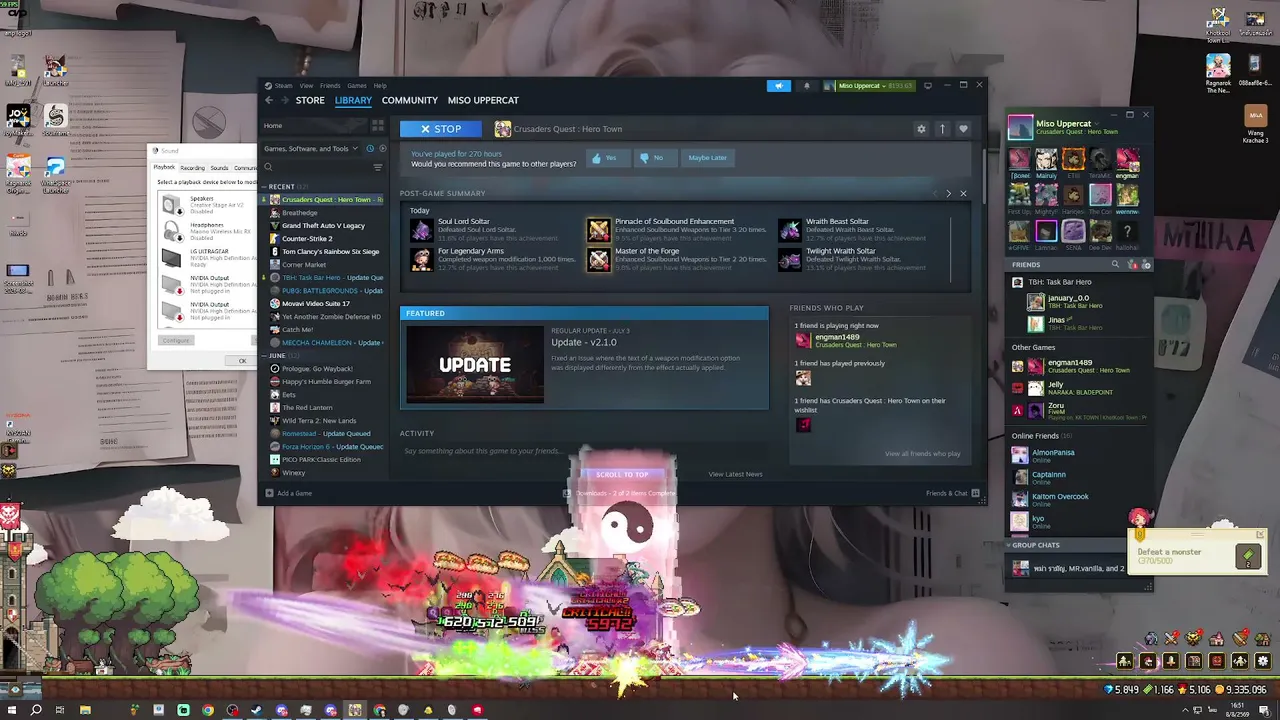Open Windows taskbar search icon
Viewport: 1280px width, 720px height.
tap(36, 710)
